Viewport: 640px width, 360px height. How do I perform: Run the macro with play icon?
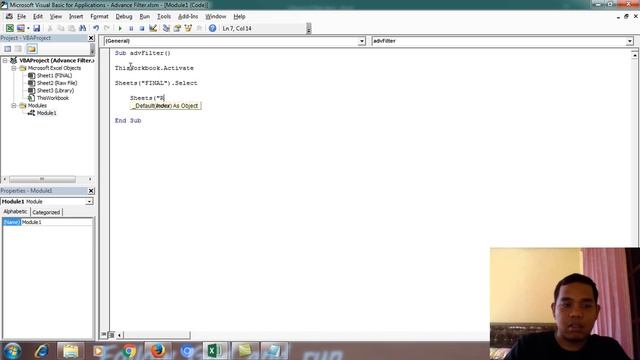pyautogui.click(x=120, y=28)
